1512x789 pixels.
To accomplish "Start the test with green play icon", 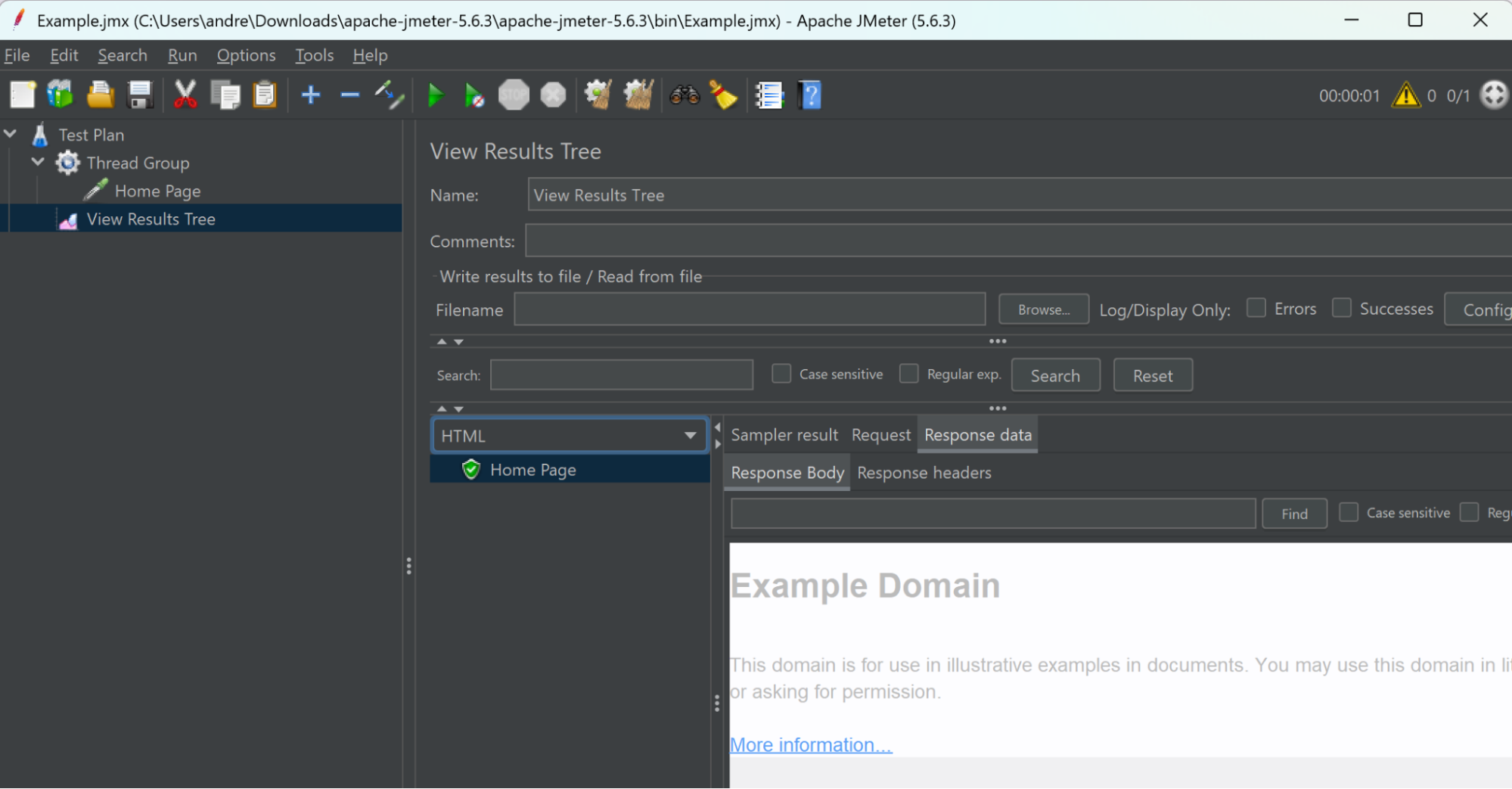I will pyautogui.click(x=436, y=95).
